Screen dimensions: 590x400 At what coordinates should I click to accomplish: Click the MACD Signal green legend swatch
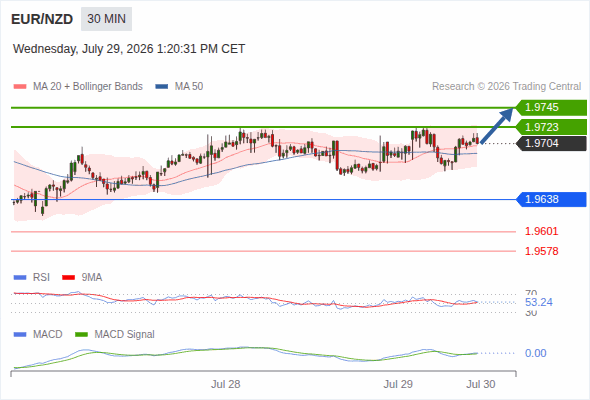[81, 335]
